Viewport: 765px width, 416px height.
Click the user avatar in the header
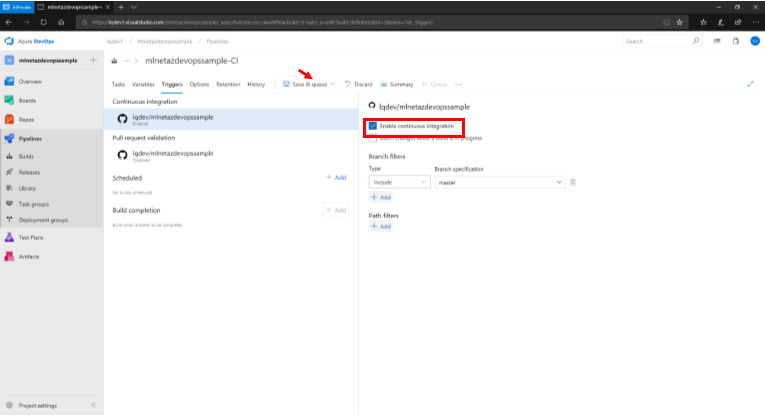pyautogui.click(x=753, y=41)
